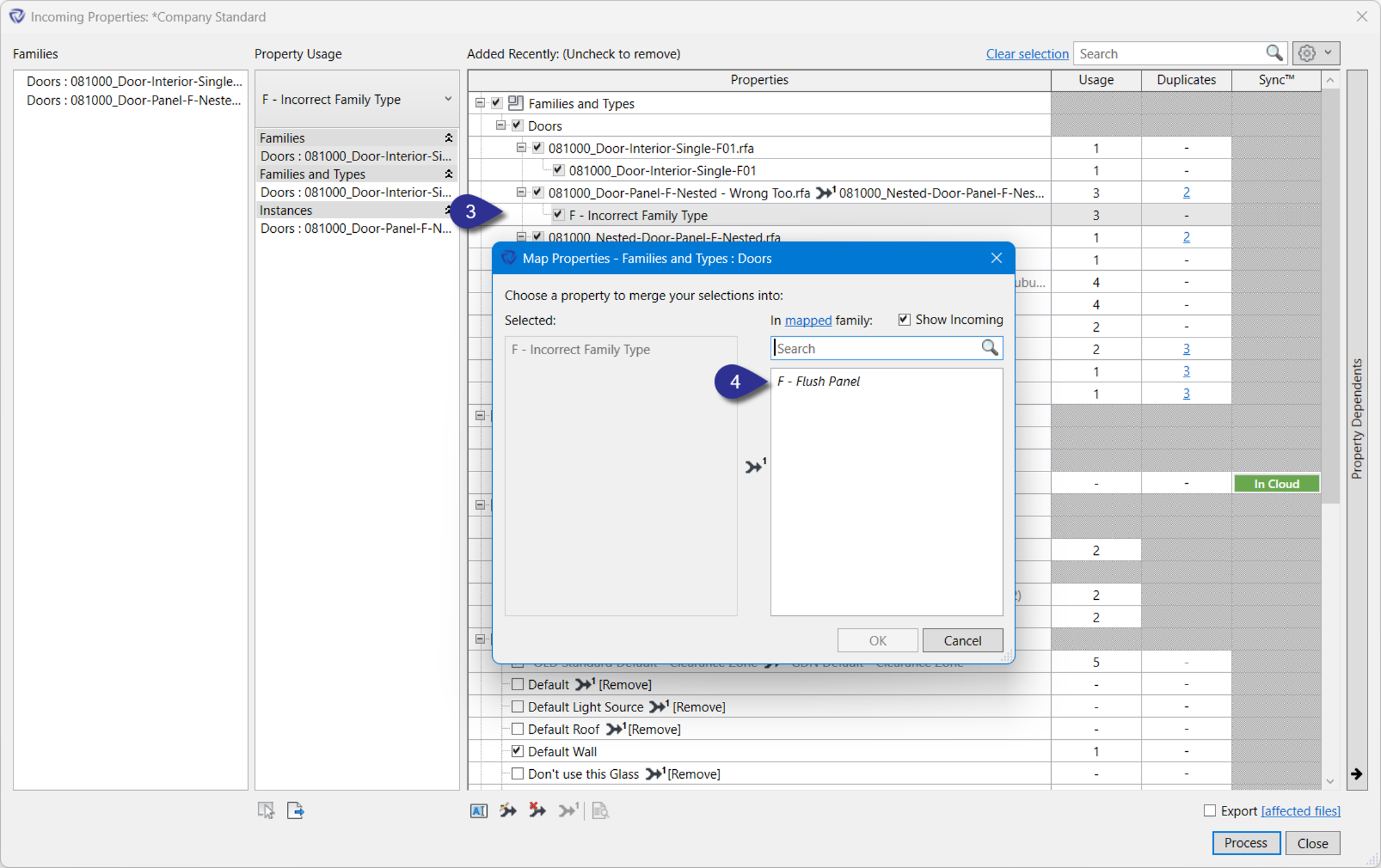Click the OK button in the Map Properties dialog

tap(877, 640)
